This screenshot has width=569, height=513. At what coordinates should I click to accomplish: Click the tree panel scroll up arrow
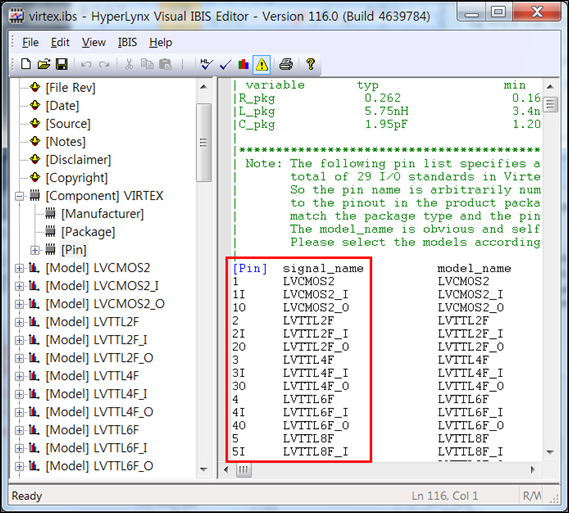coord(204,87)
